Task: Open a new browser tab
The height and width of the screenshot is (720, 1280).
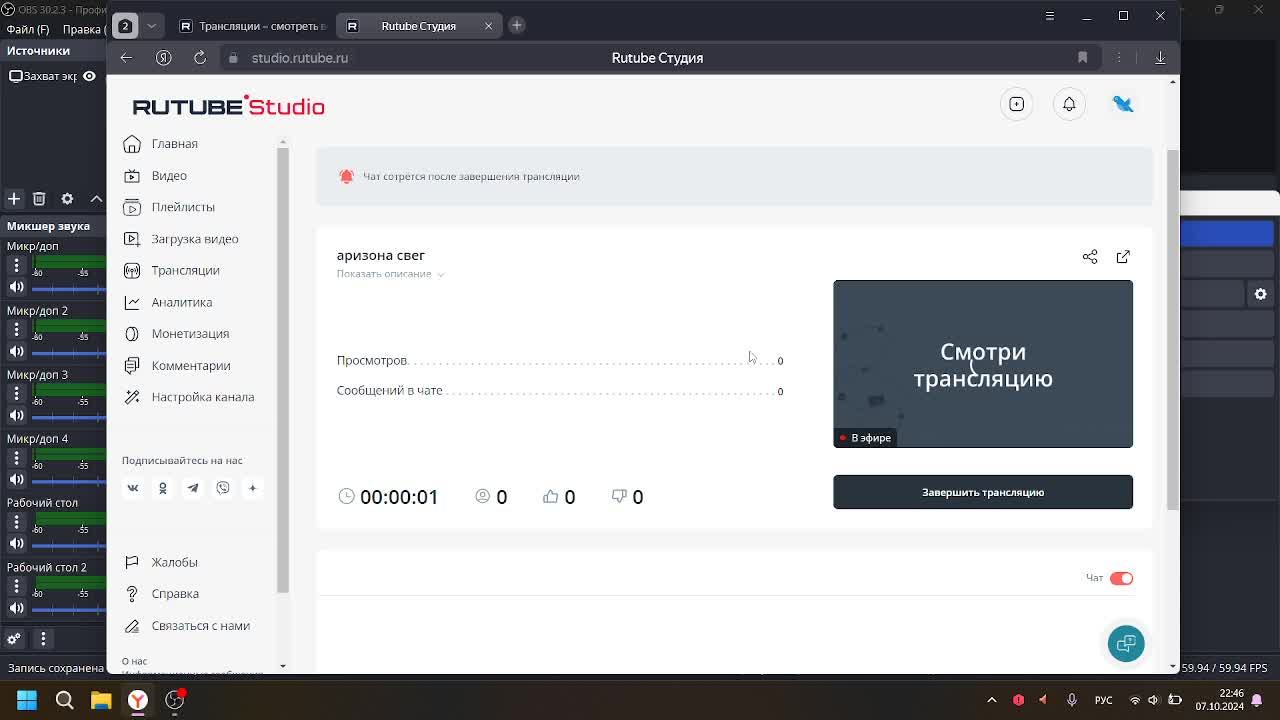Action: [517, 25]
